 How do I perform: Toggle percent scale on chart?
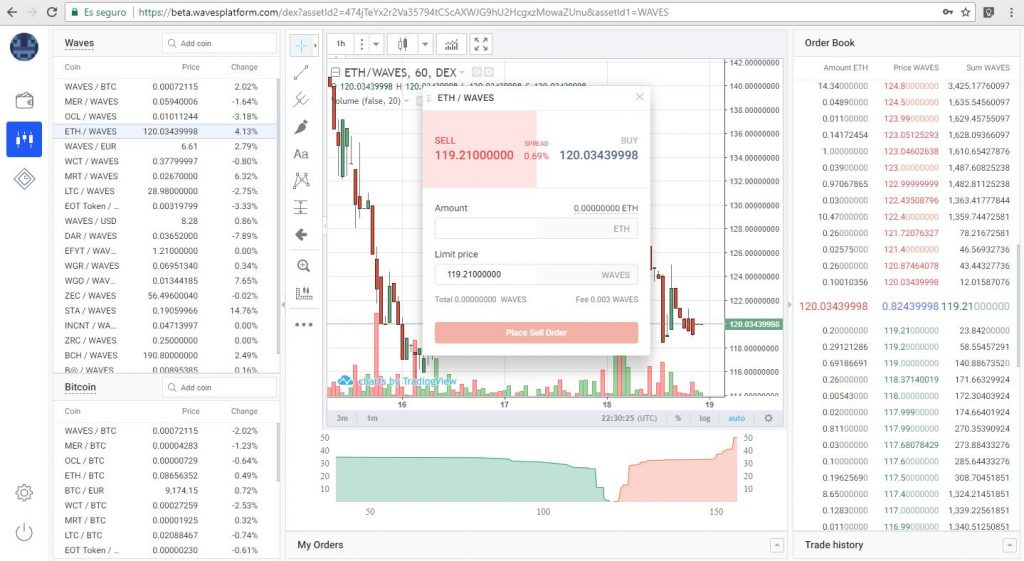678,418
